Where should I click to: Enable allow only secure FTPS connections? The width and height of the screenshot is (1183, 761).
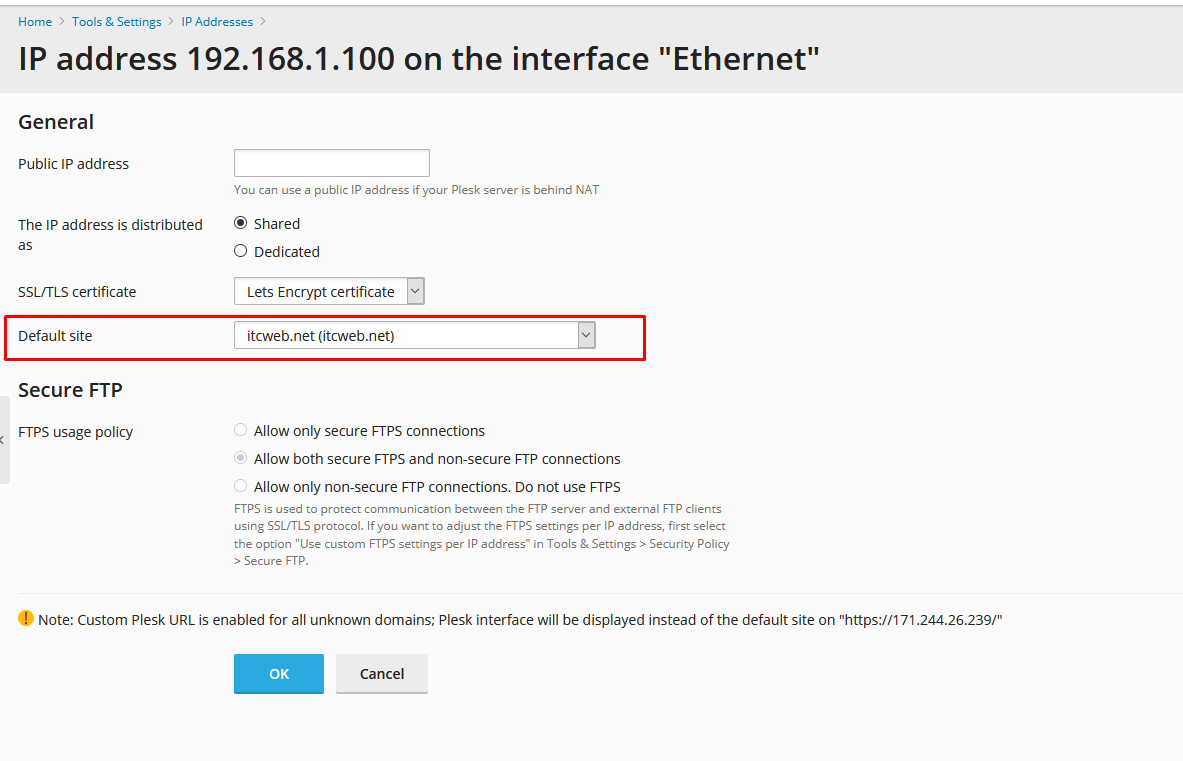pyautogui.click(x=240, y=429)
